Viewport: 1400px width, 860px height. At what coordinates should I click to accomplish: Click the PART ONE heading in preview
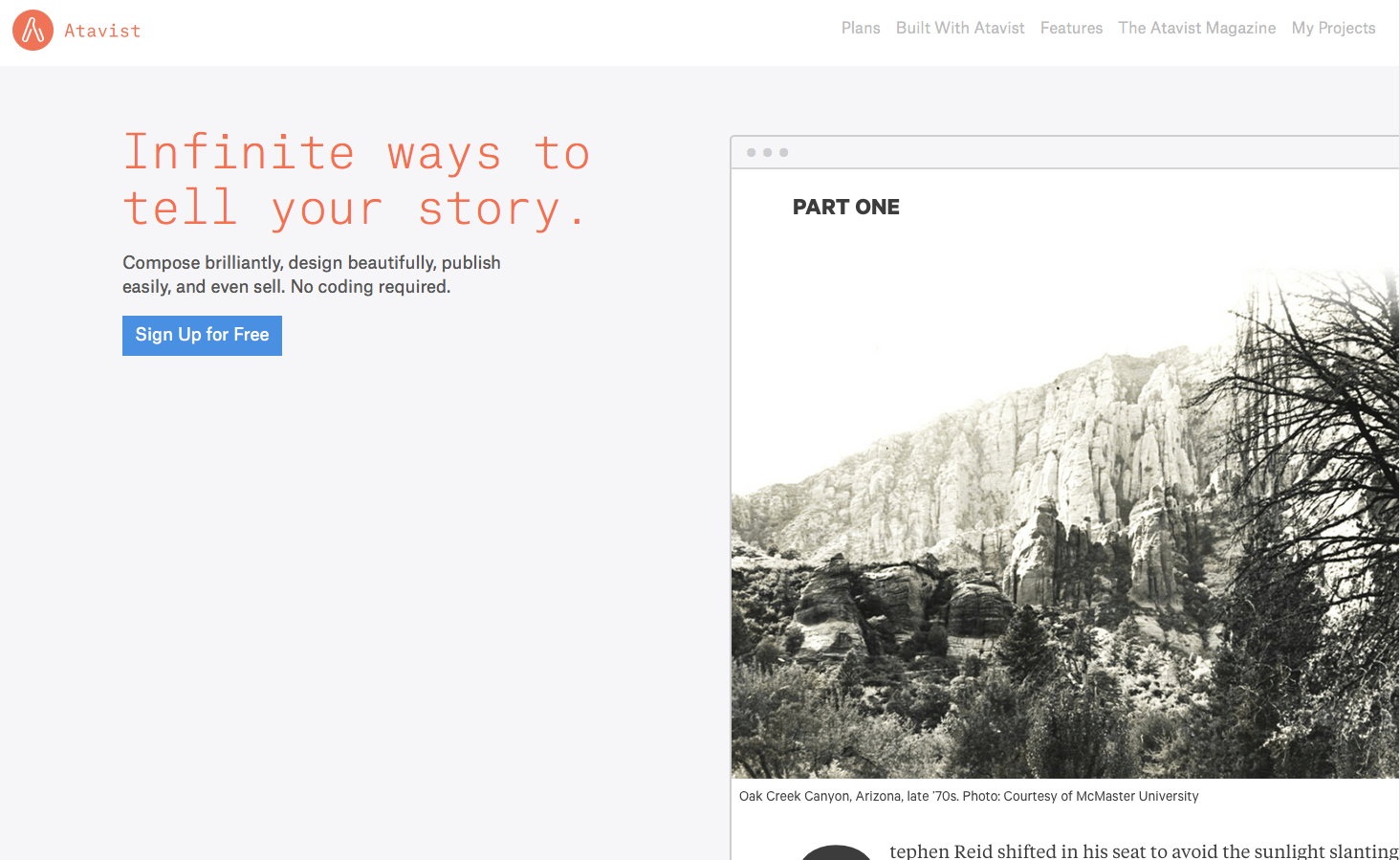coord(846,207)
